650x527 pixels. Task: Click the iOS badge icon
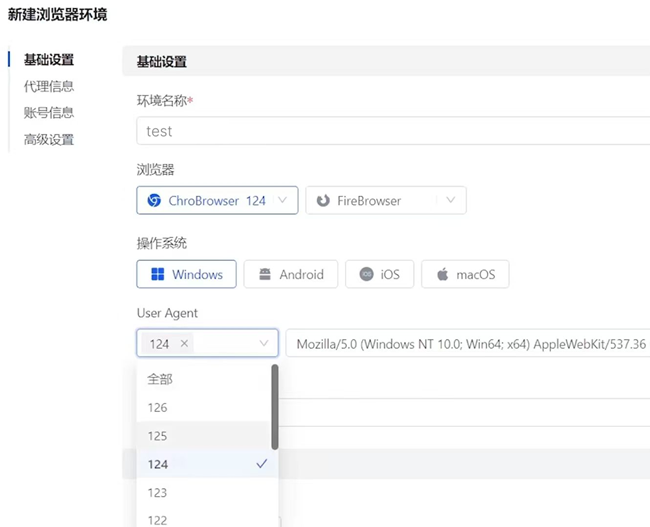click(366, 274)
